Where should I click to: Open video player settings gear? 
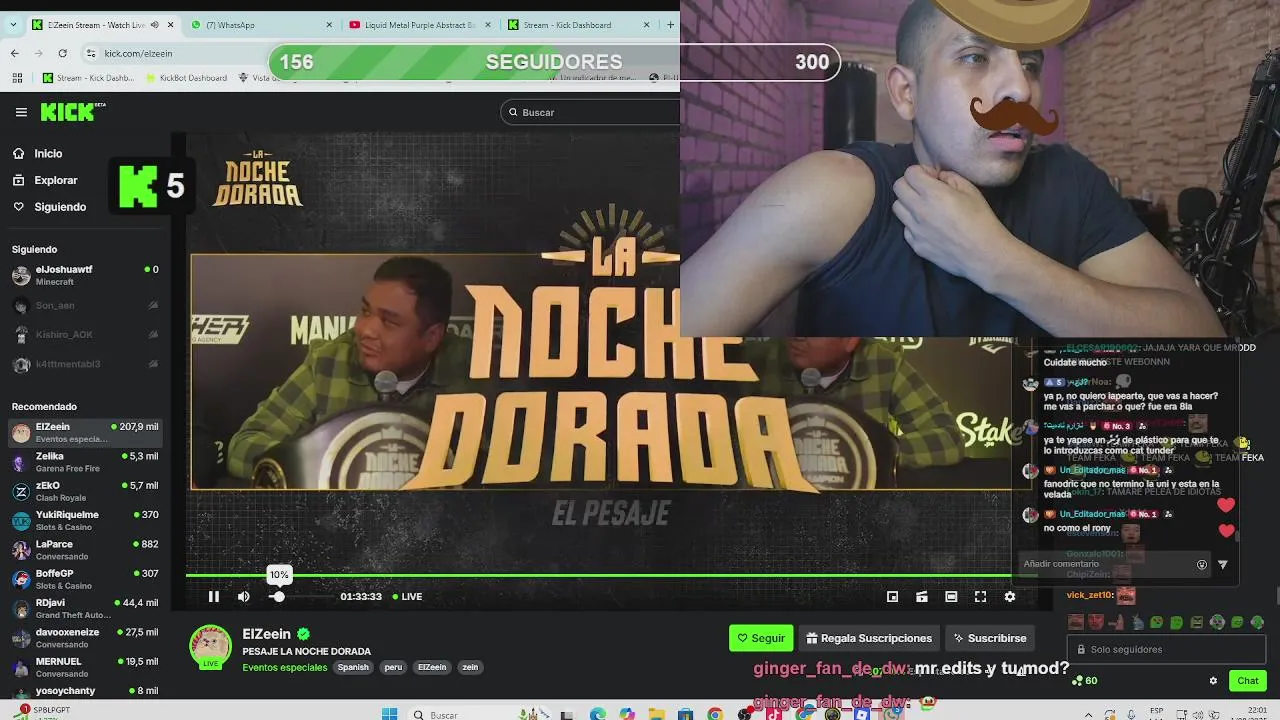tap(1010, 597)
